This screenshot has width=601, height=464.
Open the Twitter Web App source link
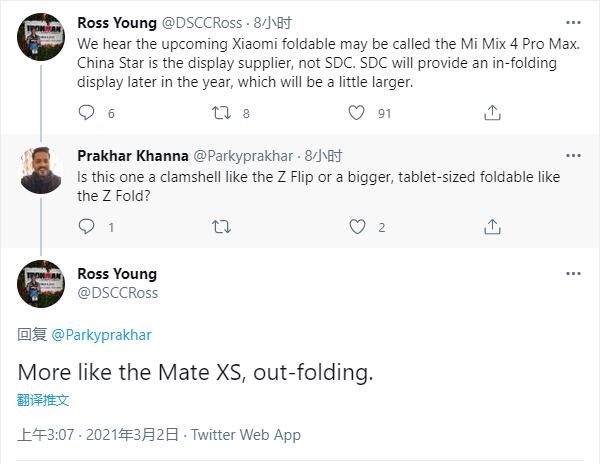pyautogui.click(x=245, y=435)
